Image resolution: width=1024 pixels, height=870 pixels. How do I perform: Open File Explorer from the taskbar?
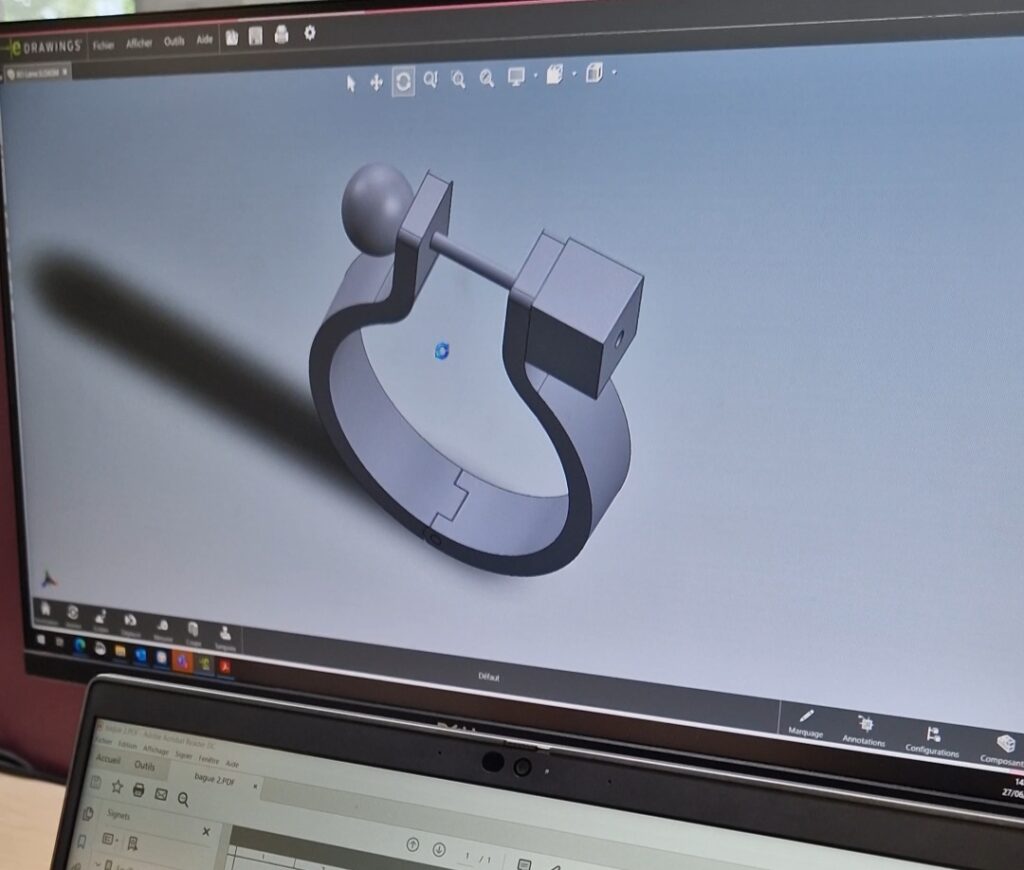pyautogui.click(x=120, y=651)
